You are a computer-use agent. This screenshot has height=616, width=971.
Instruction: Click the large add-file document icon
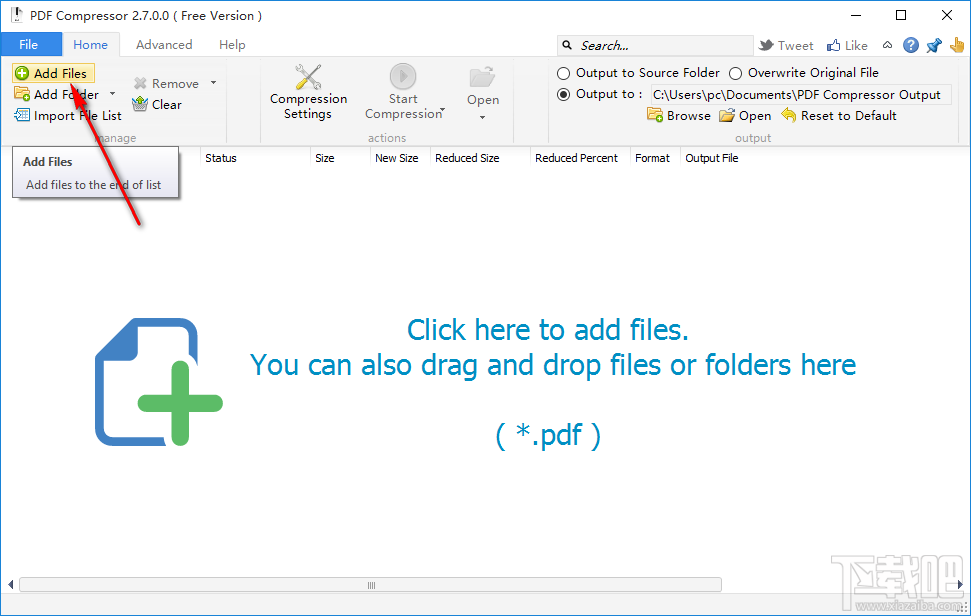click(x=159, y=381)
